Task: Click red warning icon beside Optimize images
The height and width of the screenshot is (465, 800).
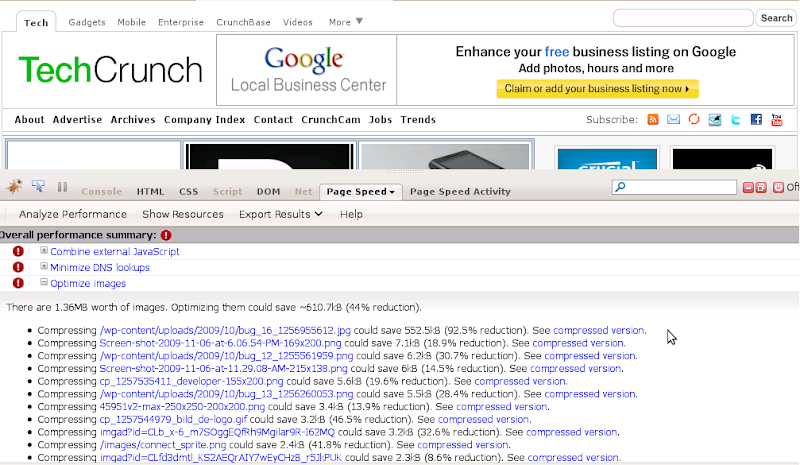Action: pos(18,283)
